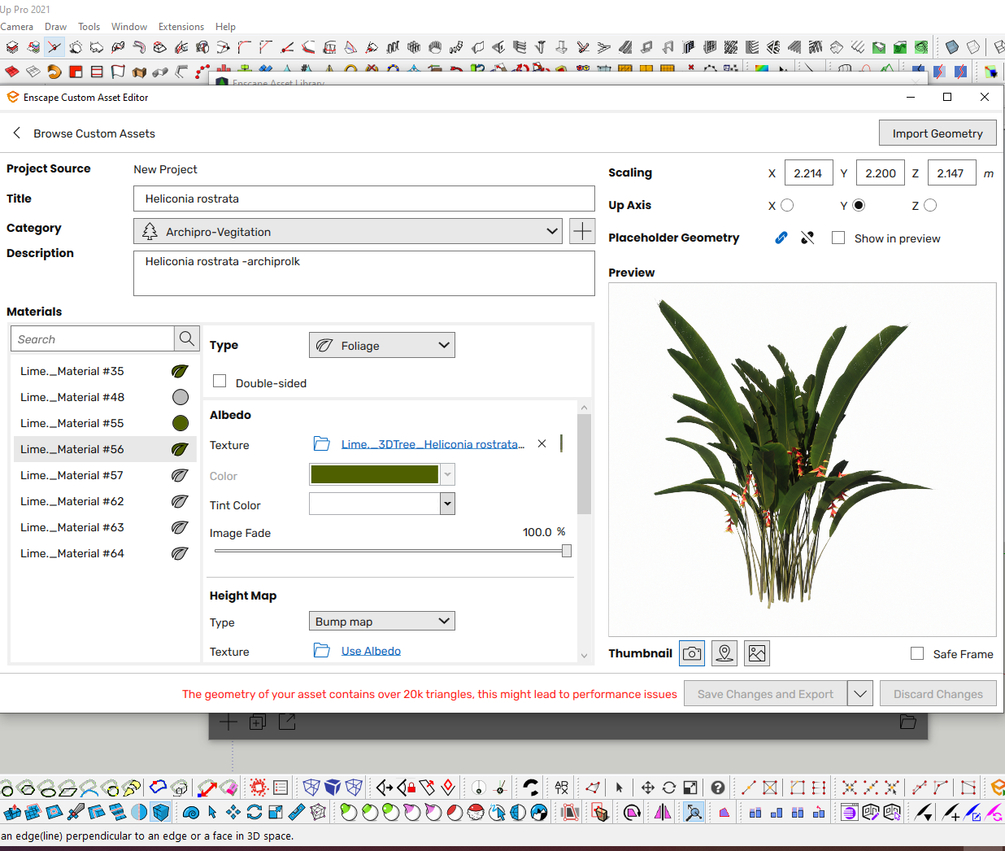Image resolution: width=1005 pixels, height=851 pixels.
Task: Click the Scaling X value field
Action: pyautogui.click(x=808, y=173)
